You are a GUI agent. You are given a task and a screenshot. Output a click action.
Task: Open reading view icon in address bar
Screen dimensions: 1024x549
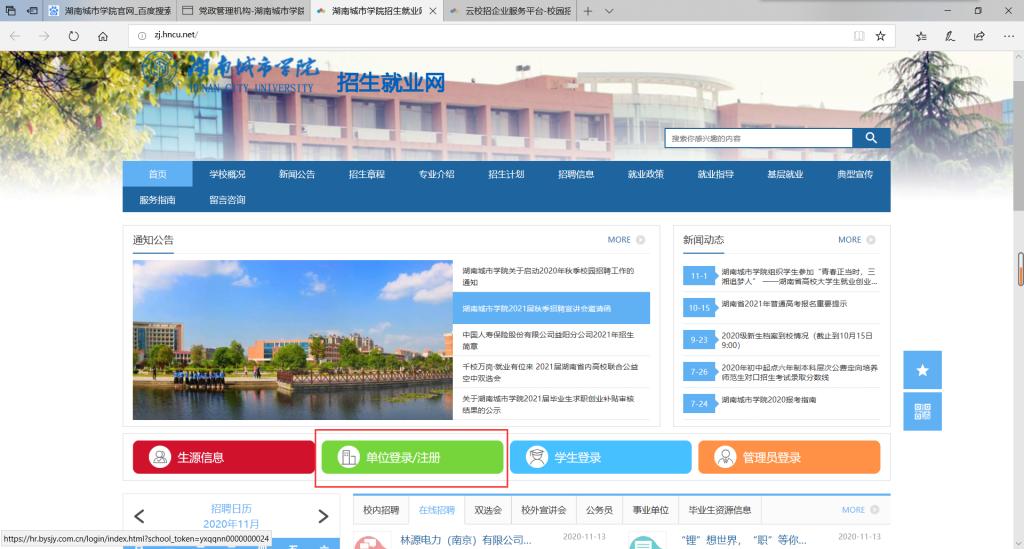pos(858,35)
